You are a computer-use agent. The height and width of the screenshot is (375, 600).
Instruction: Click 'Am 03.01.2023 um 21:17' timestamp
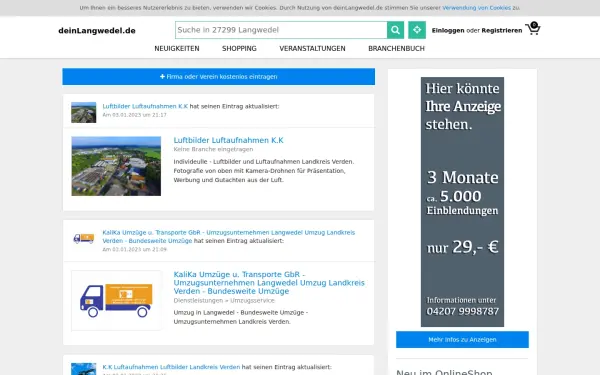pyautogui.click(x=134, y=115)
